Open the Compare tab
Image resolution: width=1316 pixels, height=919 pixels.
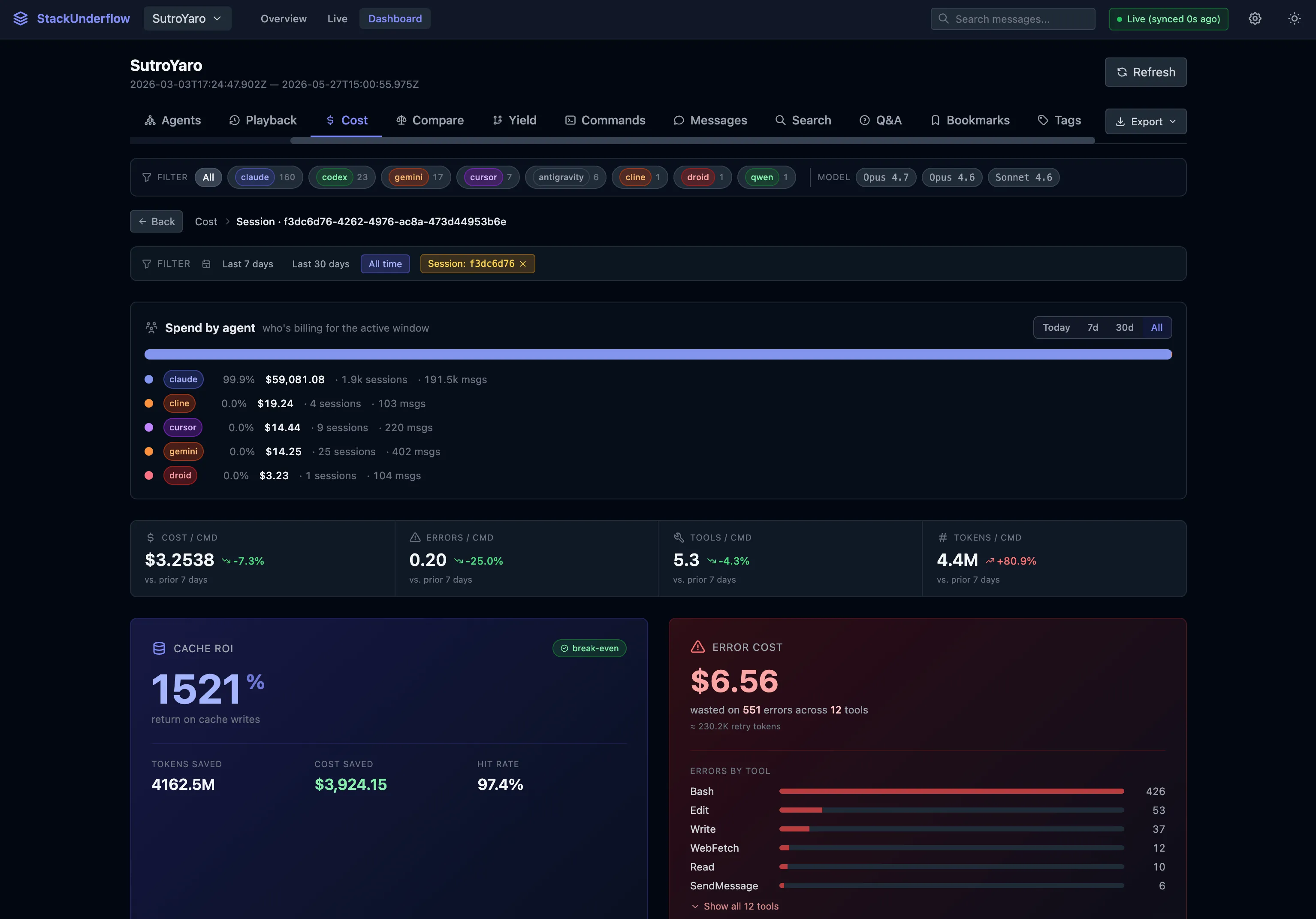(430, 121)
